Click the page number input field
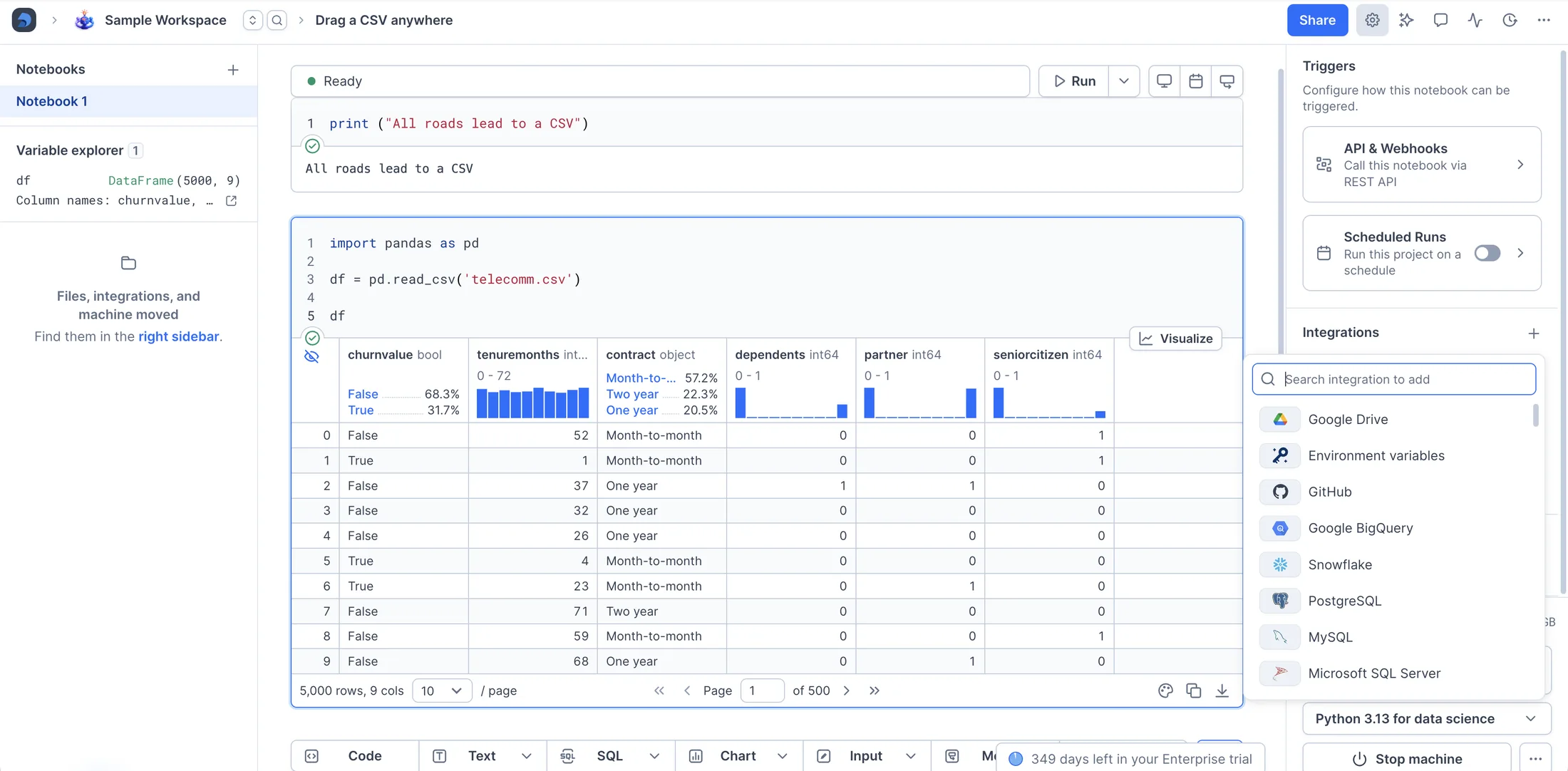 click(x=762, y=690)
